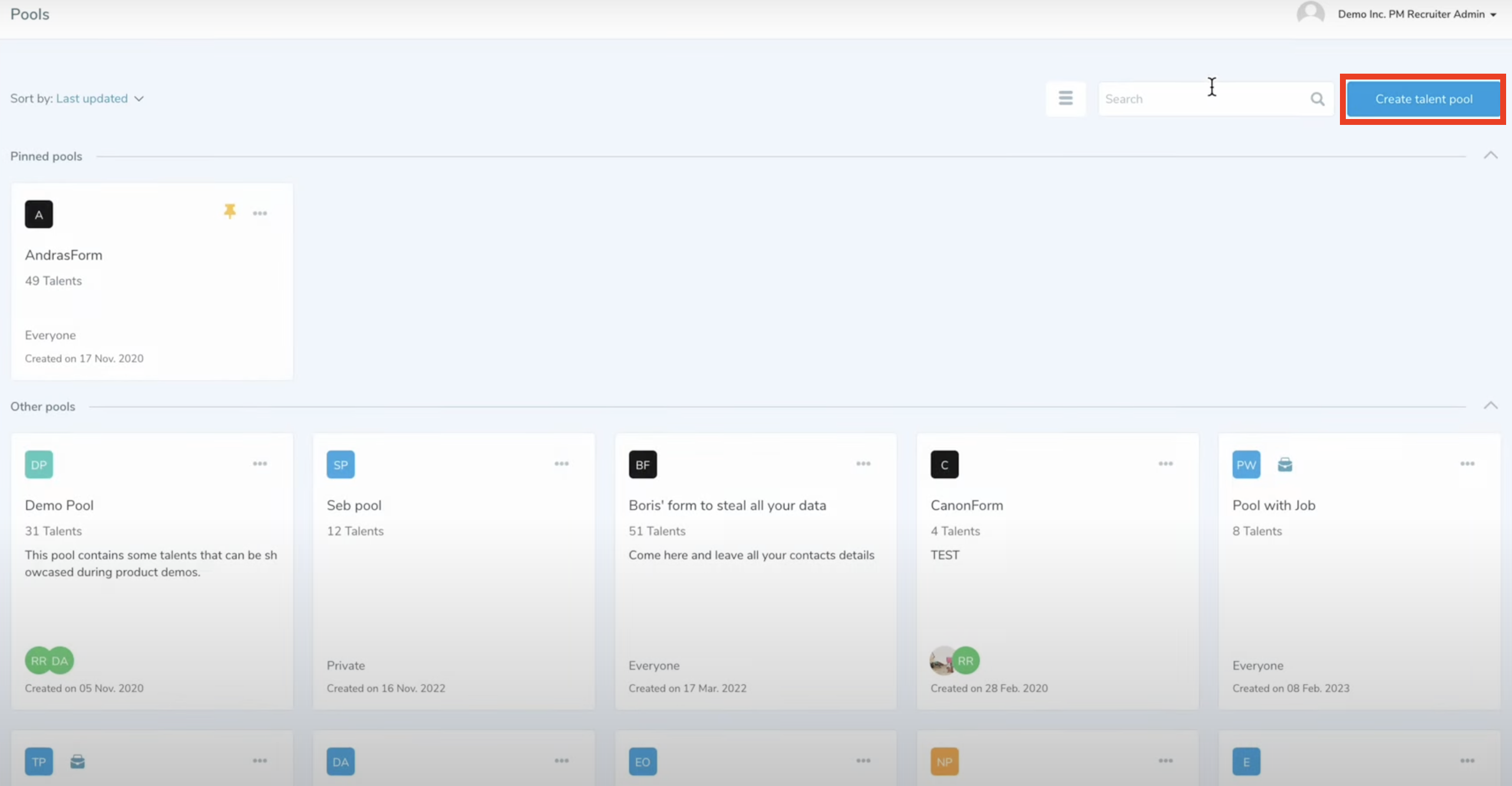
Task: Click the search magnifier icon
Action: [1318, 99]
